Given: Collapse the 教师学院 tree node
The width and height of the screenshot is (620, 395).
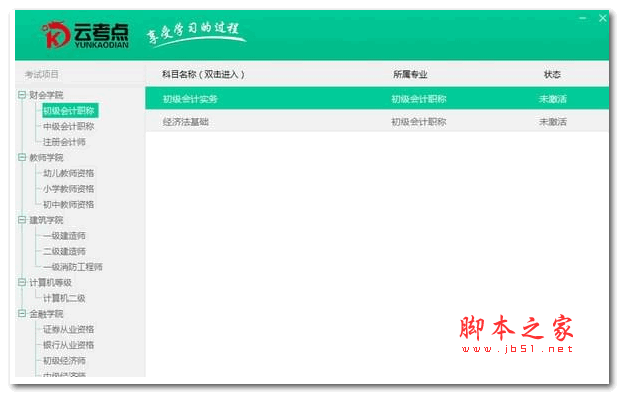Looking at the screenshot, I should (22, 157).
